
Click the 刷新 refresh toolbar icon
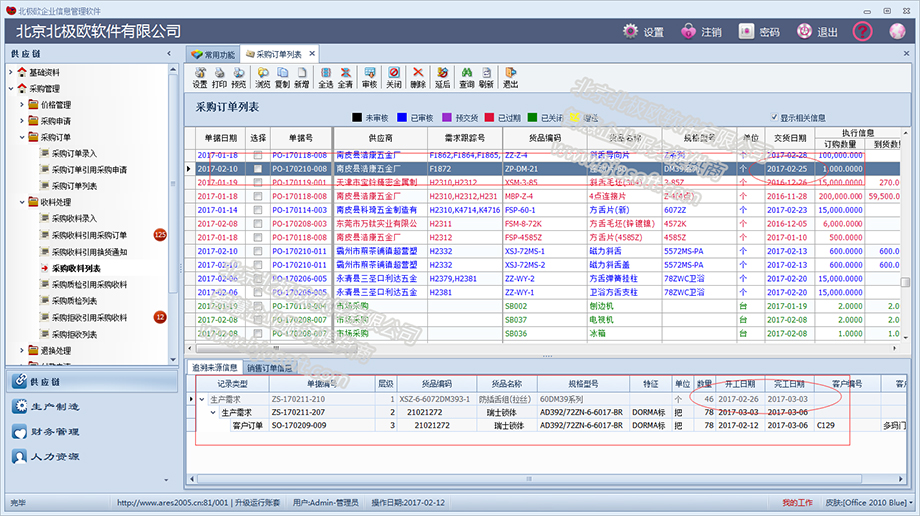point(486,77)
